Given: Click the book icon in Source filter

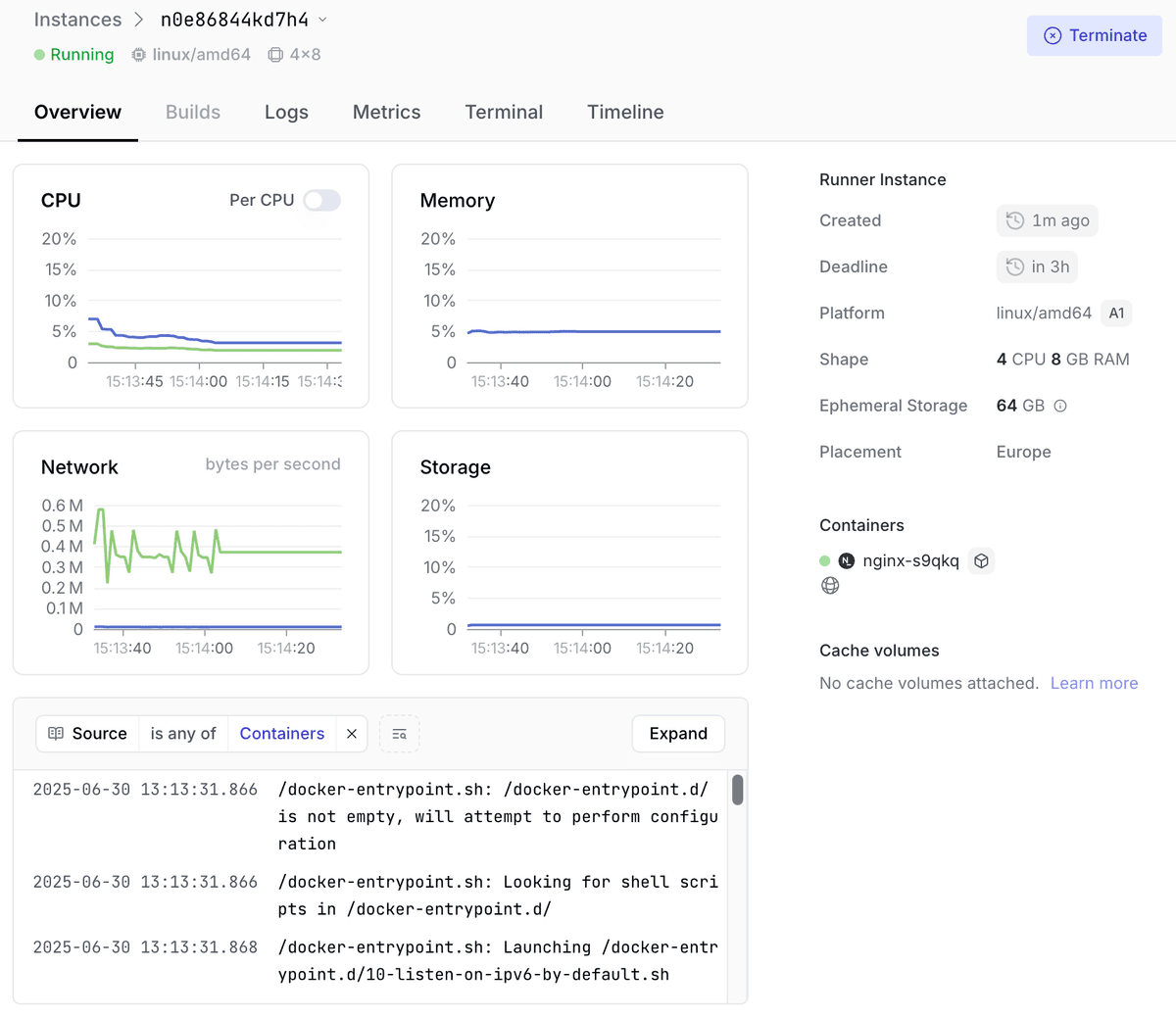Looking at the screenshot, I should [56, 734].
